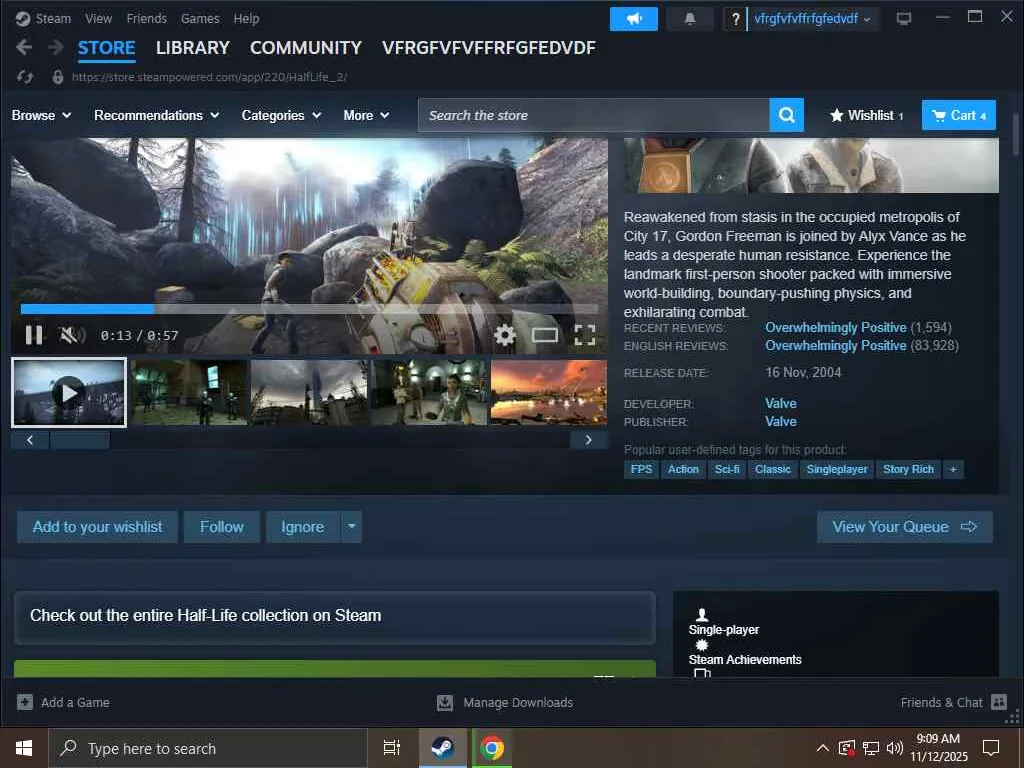This screenshot has height=768, width=1024.
Task: Open the notifications bell
Action: 690,19
